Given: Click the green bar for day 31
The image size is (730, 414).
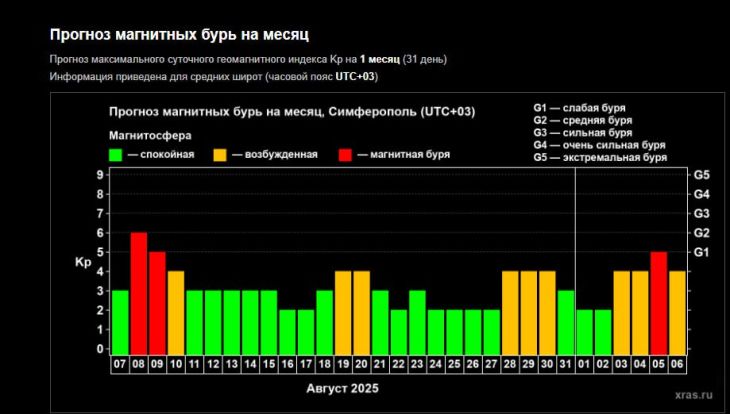Looking at the screenshot, I should point(565,321).
